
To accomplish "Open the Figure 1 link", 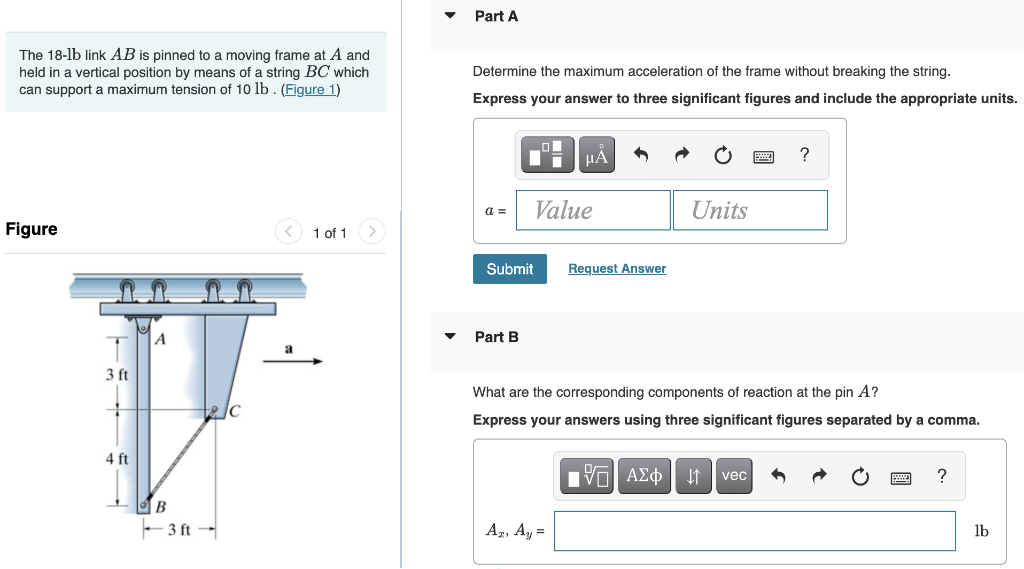I will coord(310,89).
